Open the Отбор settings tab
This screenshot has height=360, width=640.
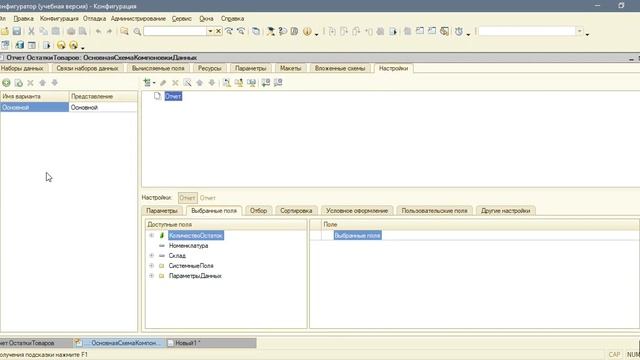(258, 211)
